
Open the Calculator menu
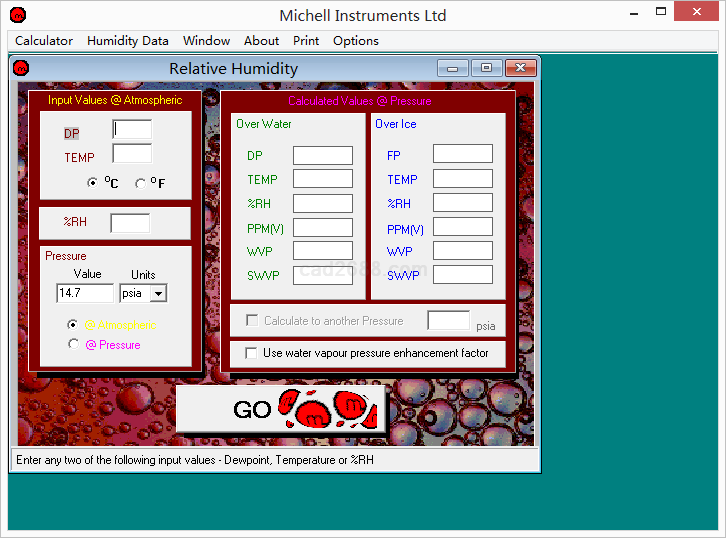(44, 41)
